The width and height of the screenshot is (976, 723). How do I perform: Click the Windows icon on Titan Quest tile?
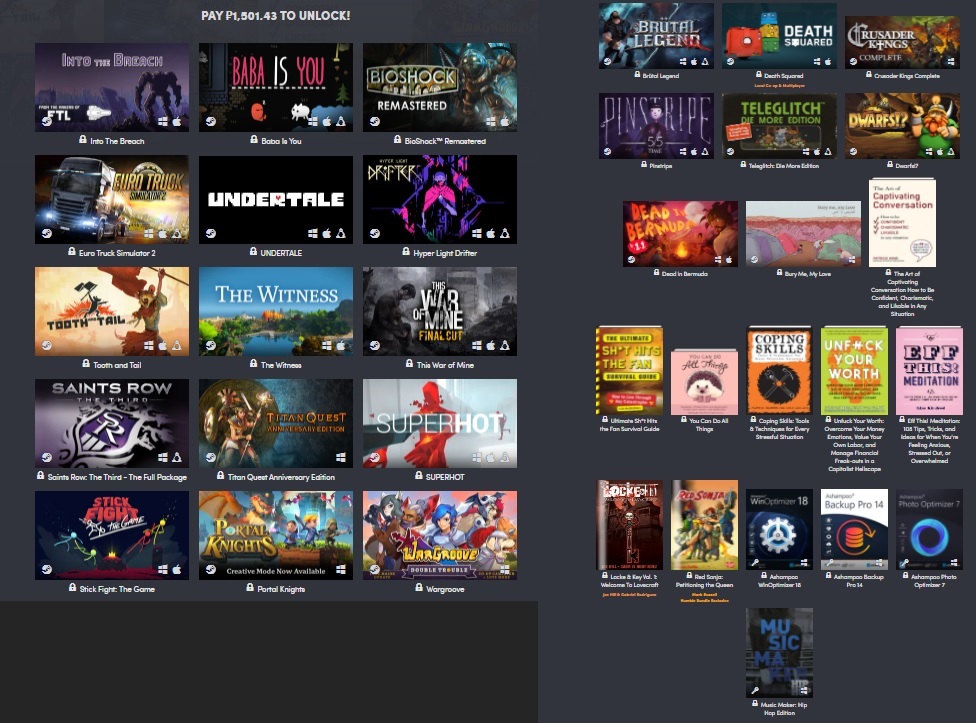[340, 457]
